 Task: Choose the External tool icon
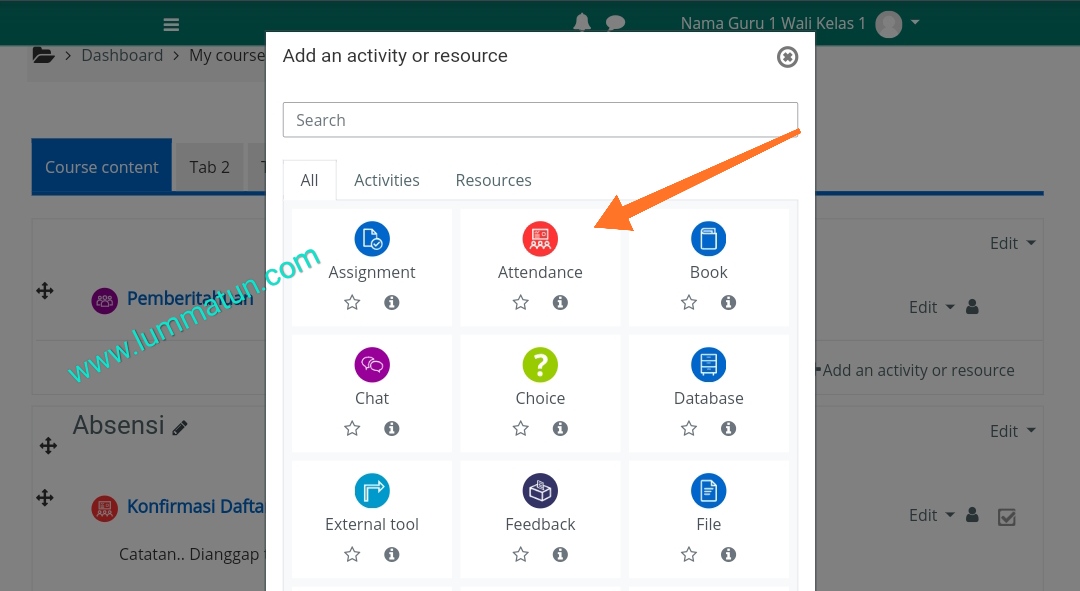tap(372, 491)
